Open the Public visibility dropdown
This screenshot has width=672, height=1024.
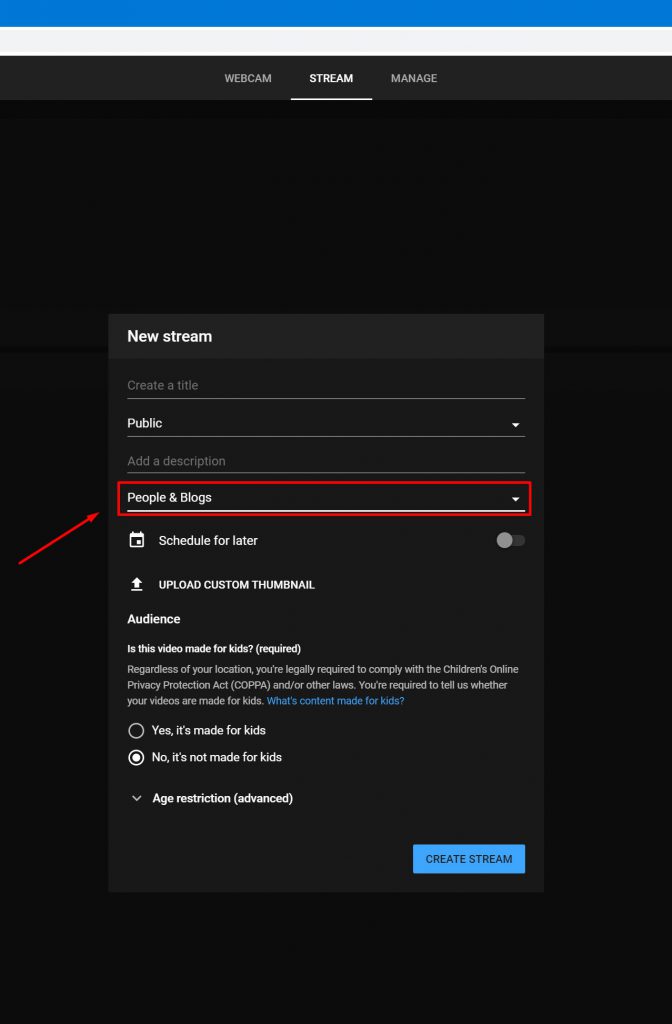pyautogui.click(x=326, y=423)
